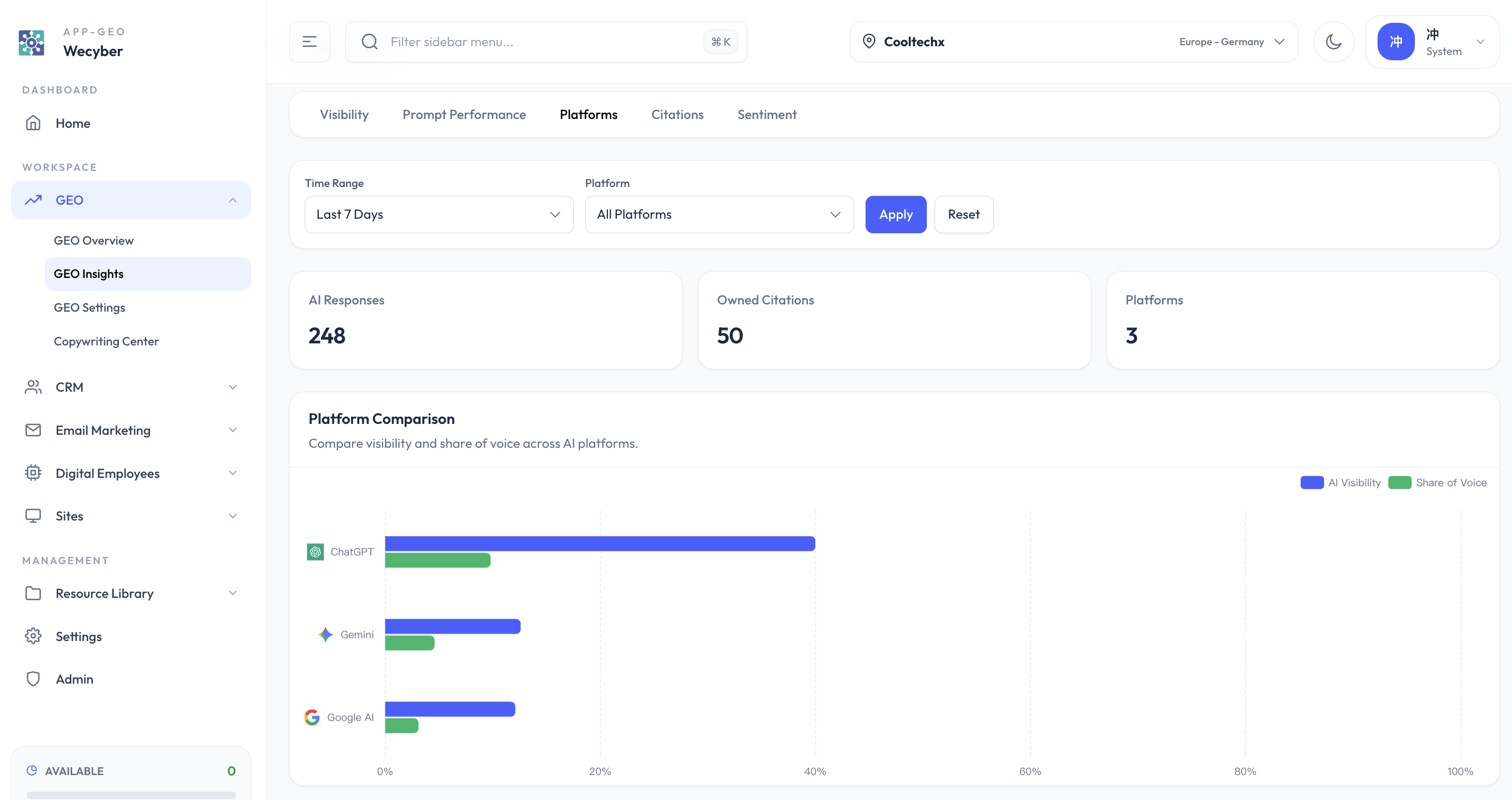Open GEO Settings in the sidebar

coord(147,307)
